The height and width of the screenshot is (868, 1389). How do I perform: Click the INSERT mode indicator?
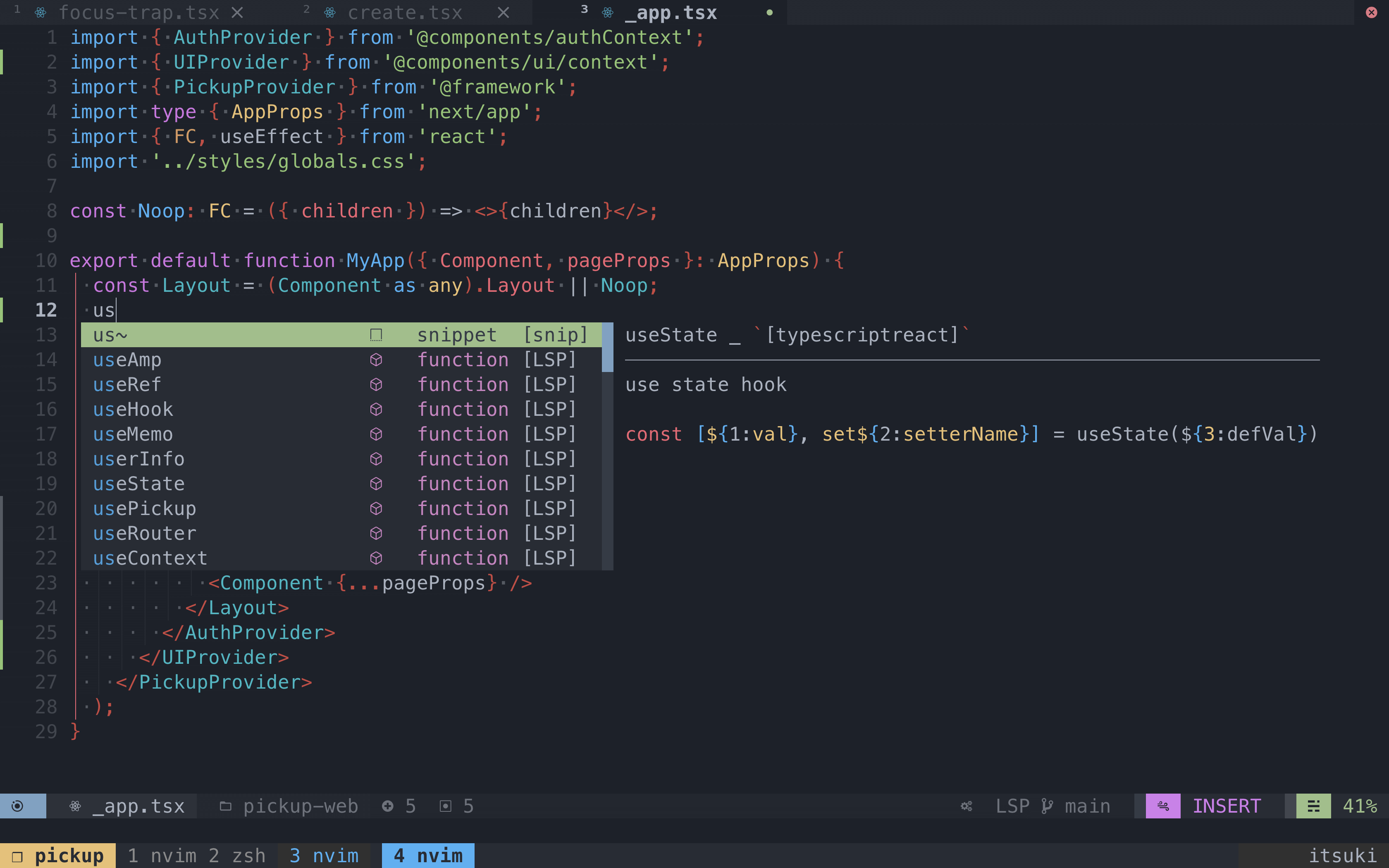point(1227,806)
